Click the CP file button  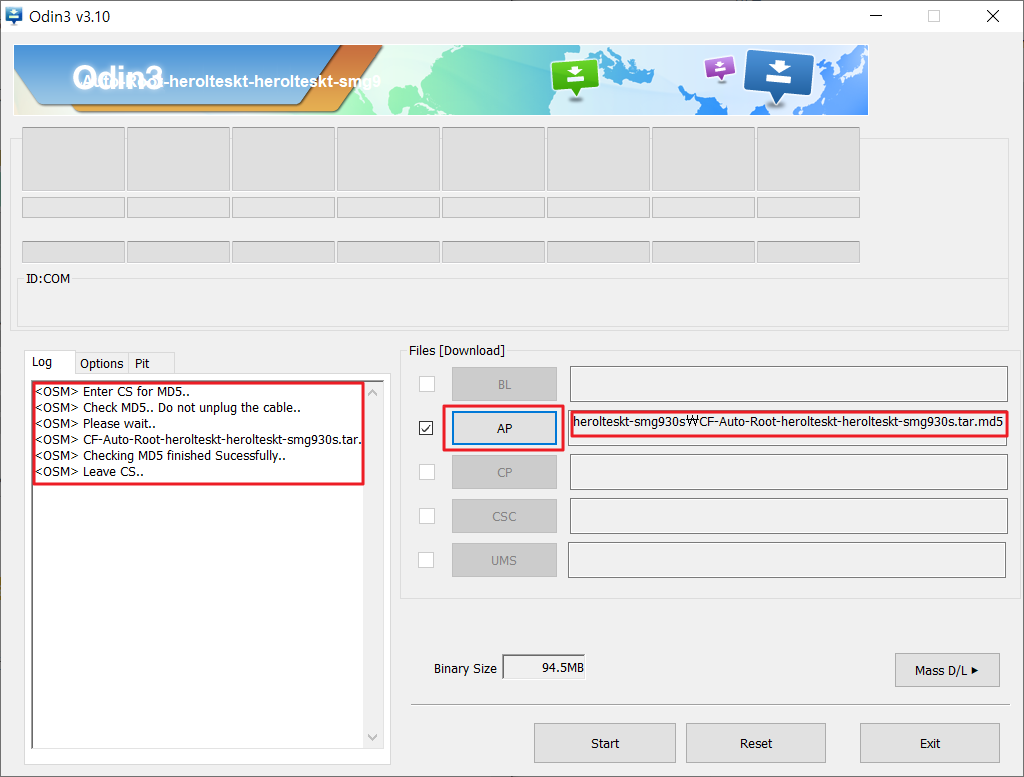coord(504,472)
